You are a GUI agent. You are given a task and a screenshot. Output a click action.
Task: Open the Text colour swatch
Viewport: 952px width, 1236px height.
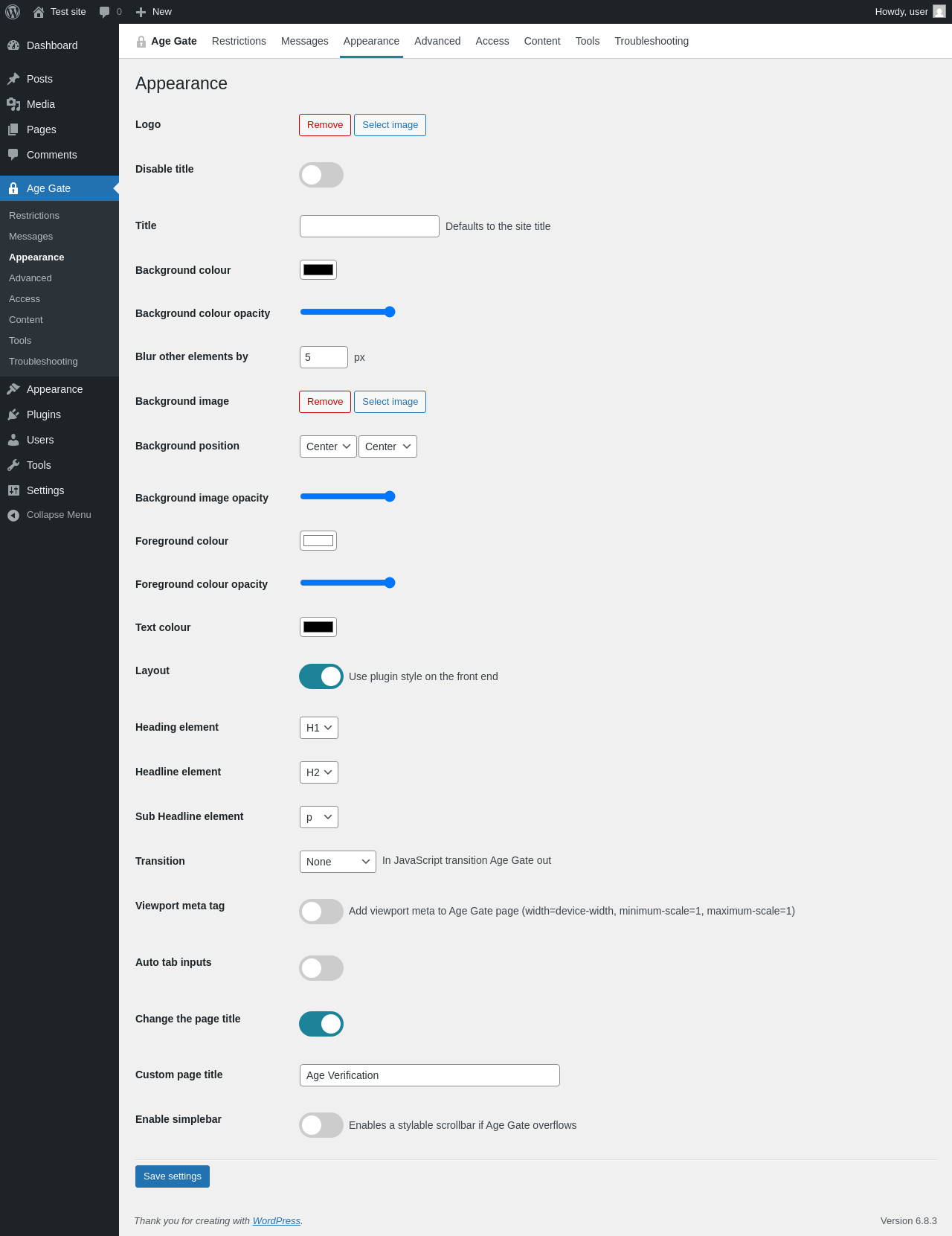click(x=318, y=627)
